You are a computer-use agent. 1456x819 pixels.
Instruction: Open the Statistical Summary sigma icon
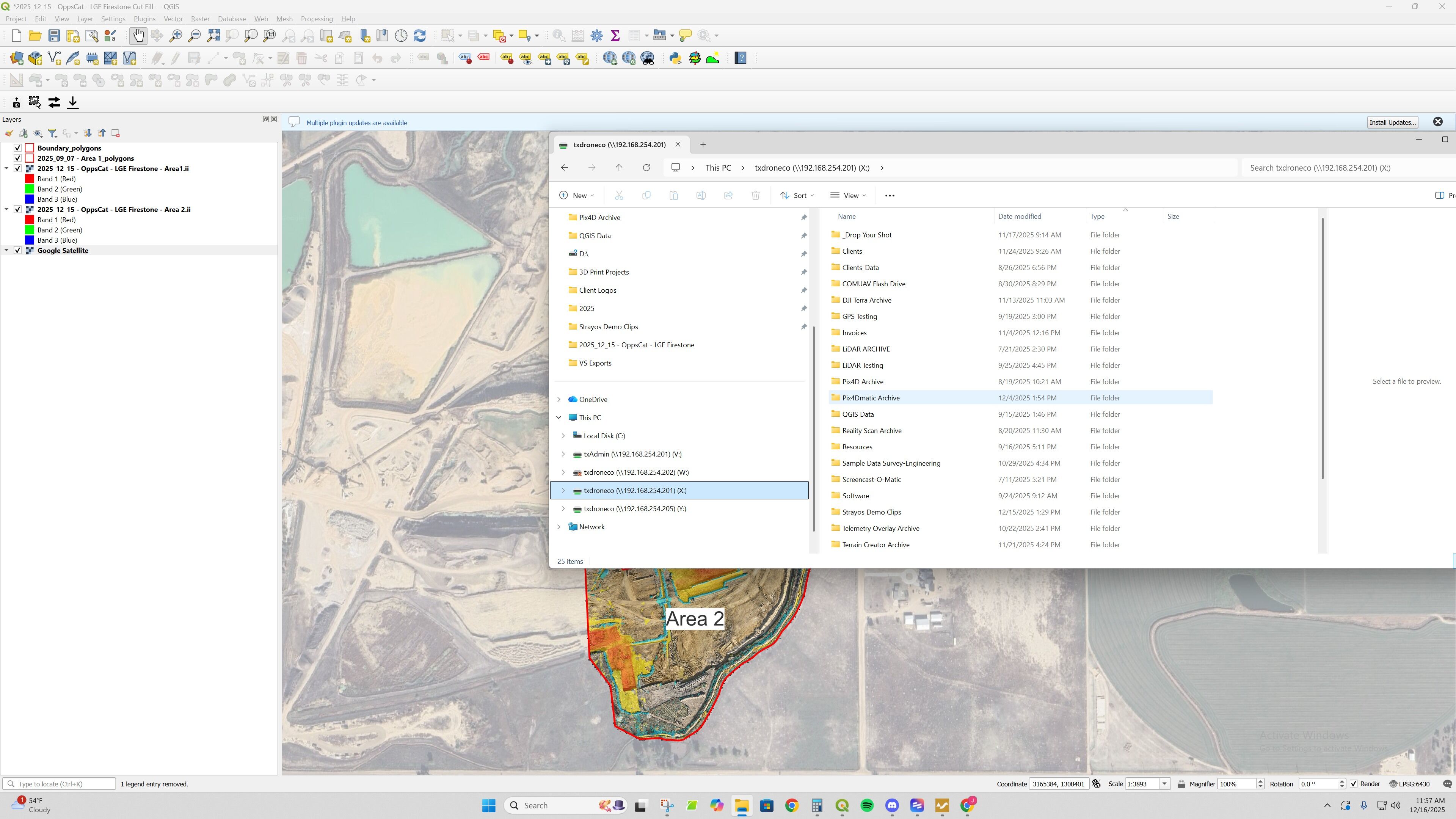pos(615,36)
